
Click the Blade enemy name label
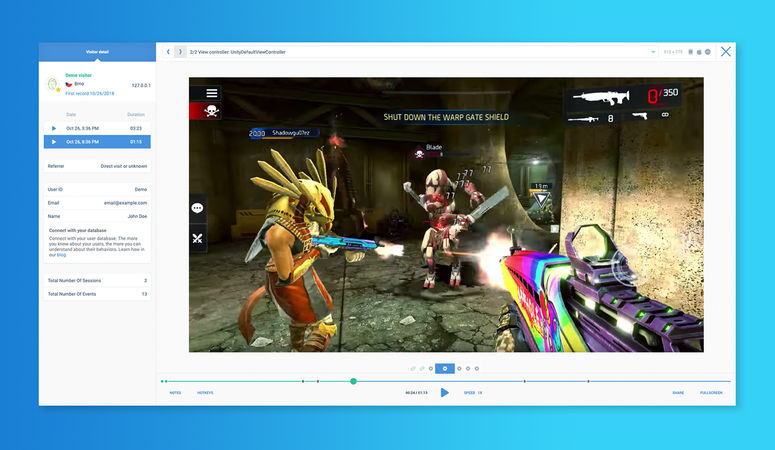(x=433, y=147)
